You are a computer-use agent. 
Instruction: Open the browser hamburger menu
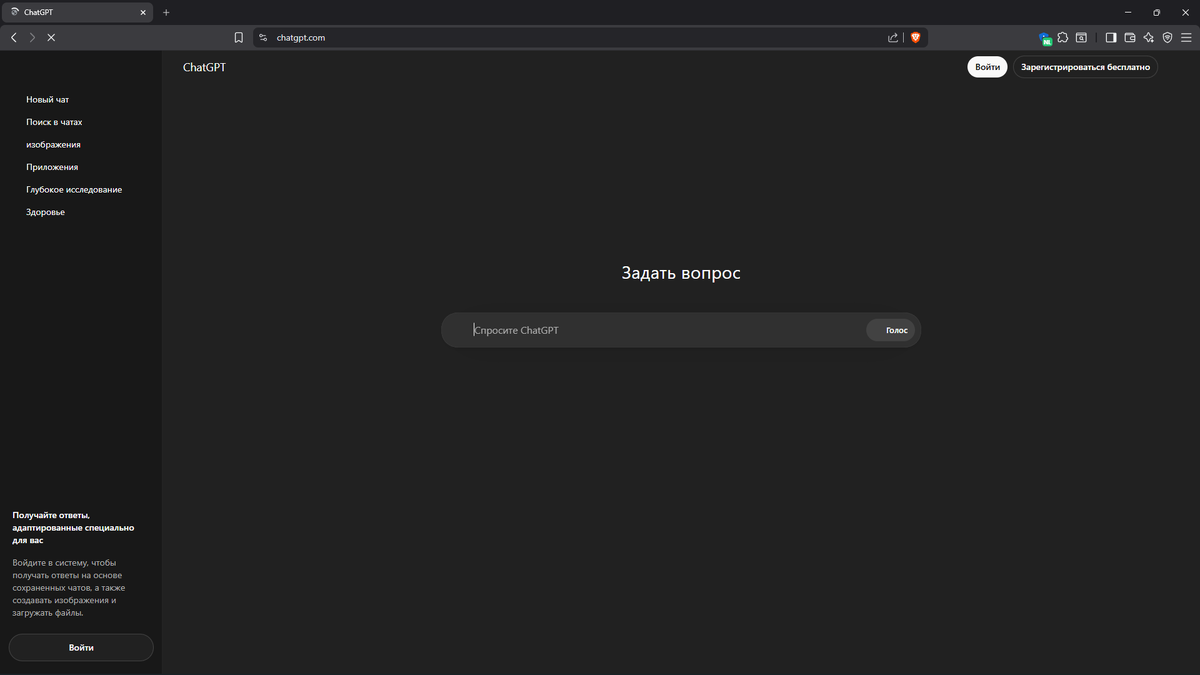point(1186,37)
